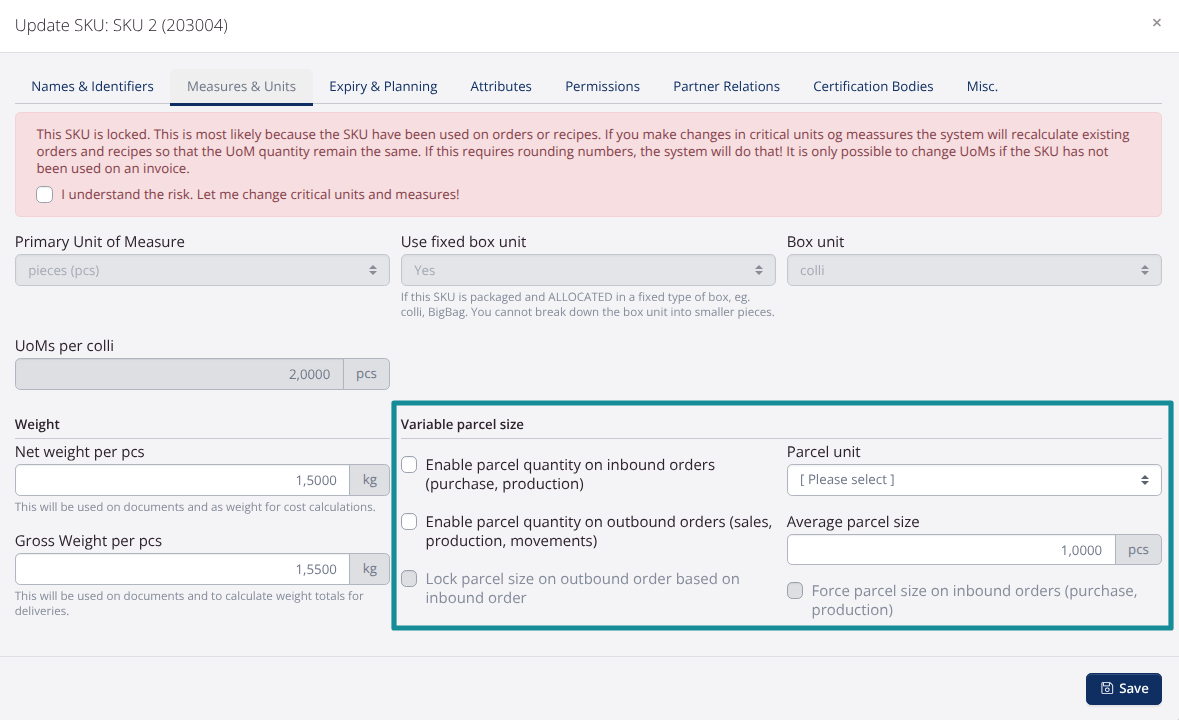Click the 'Update SKU: SKU 2 (203004)' title
The width and height of the screenshot is (1179, 720).
(121, 25)
